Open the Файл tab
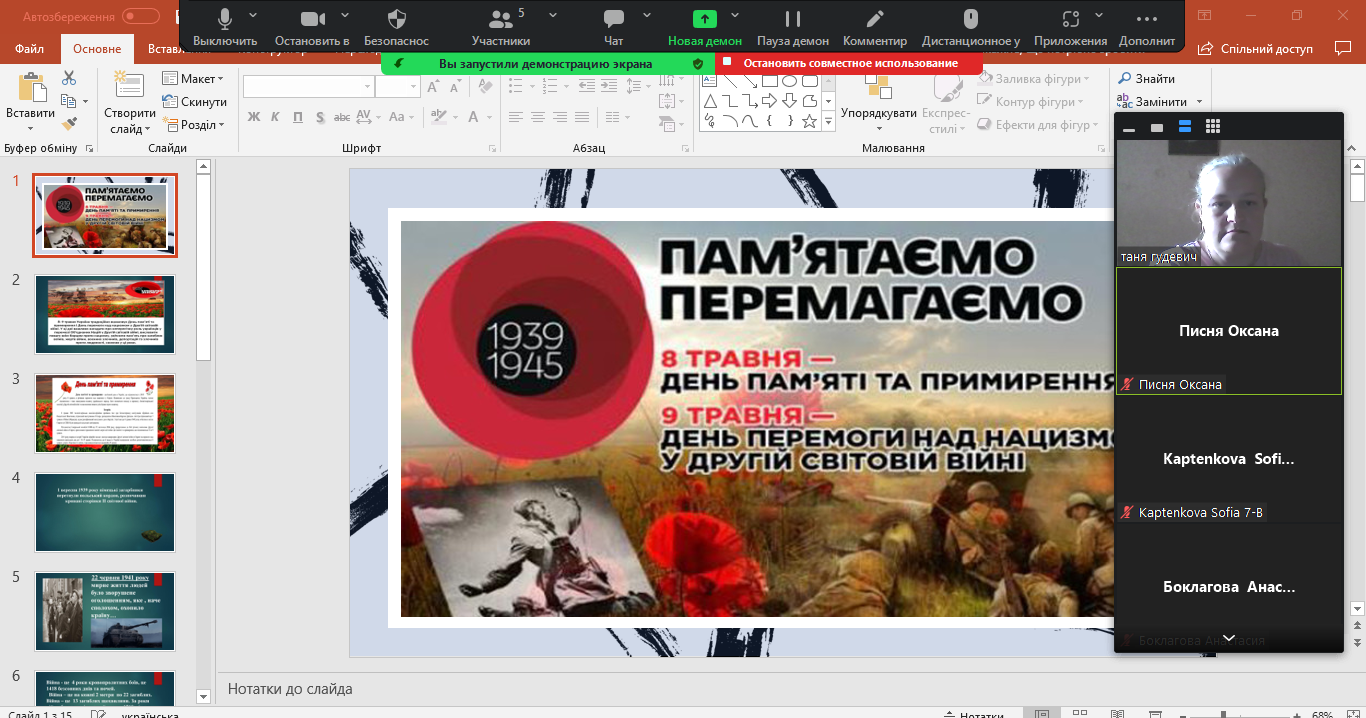1366x718 pixels. click(30, 49)
